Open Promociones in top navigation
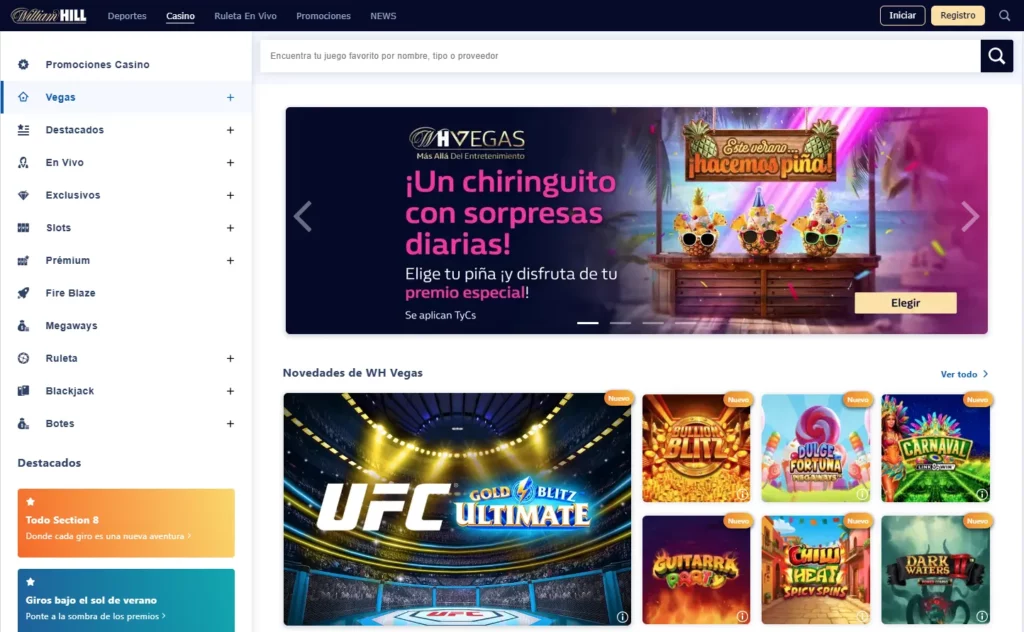1024x632 pixels. [x=323, y=16]
